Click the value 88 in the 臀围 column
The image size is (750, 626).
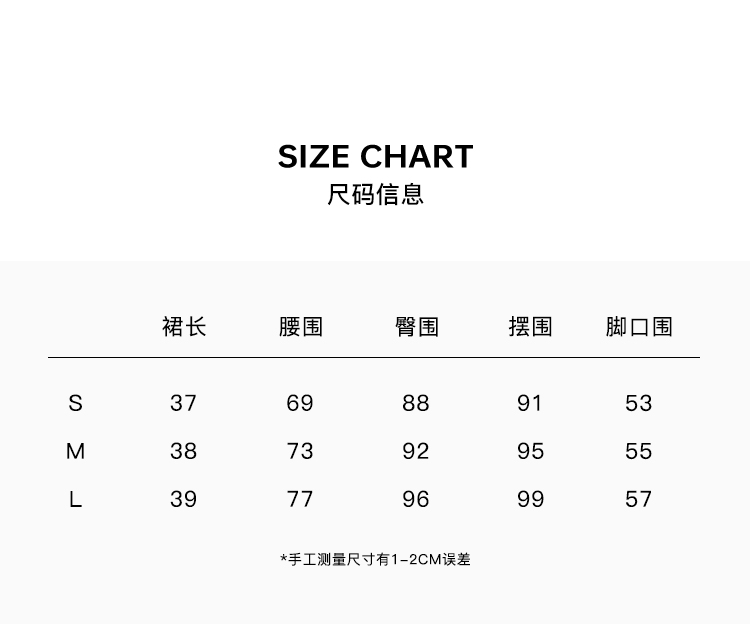[x=416, y=403]
